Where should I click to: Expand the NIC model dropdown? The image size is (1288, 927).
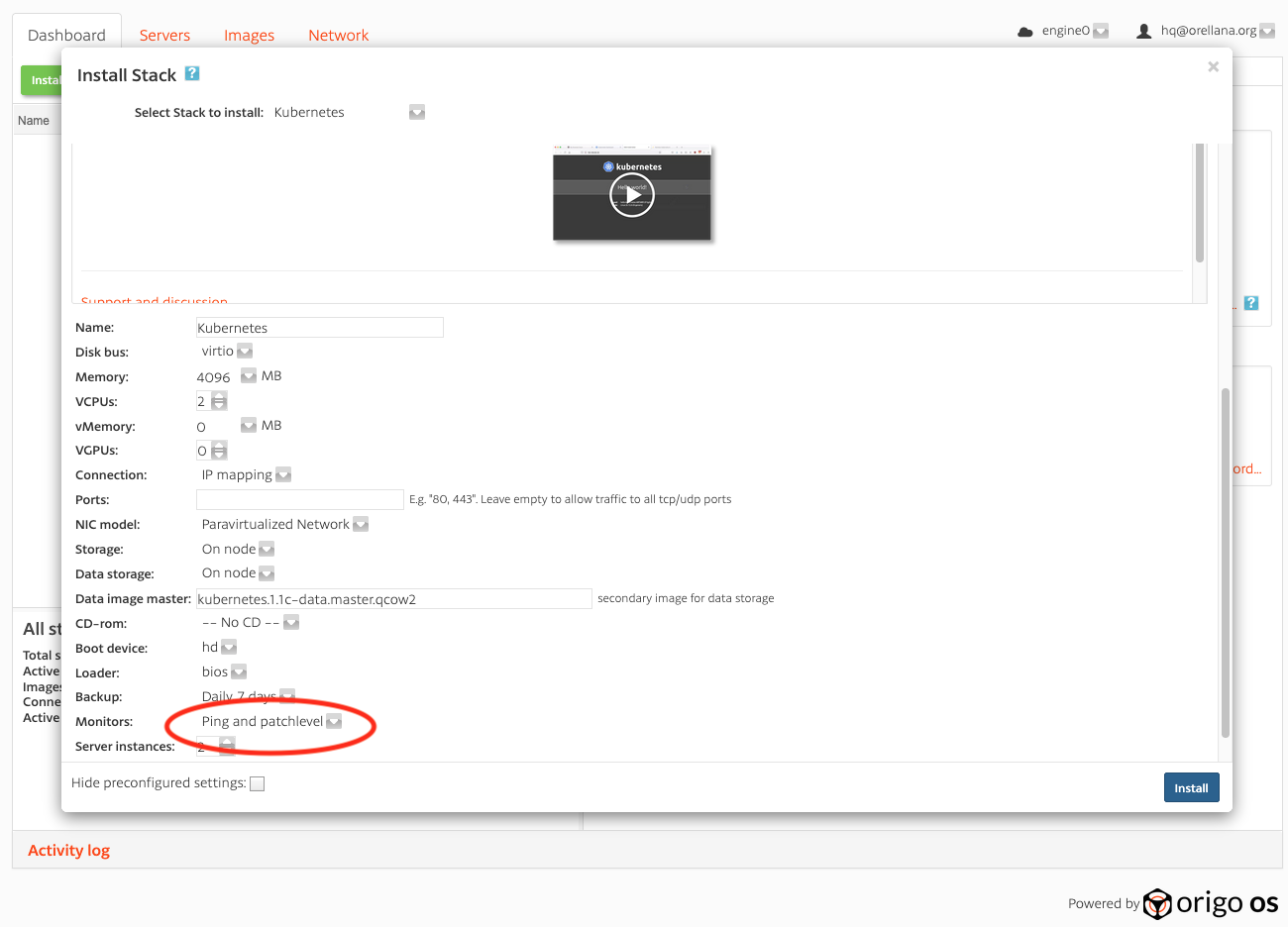[x=361, y=525]
